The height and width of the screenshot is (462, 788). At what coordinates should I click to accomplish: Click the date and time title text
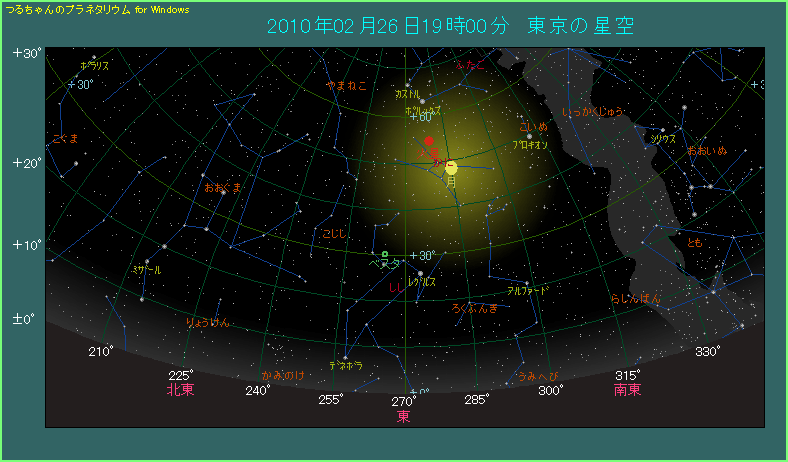(451, 25)
